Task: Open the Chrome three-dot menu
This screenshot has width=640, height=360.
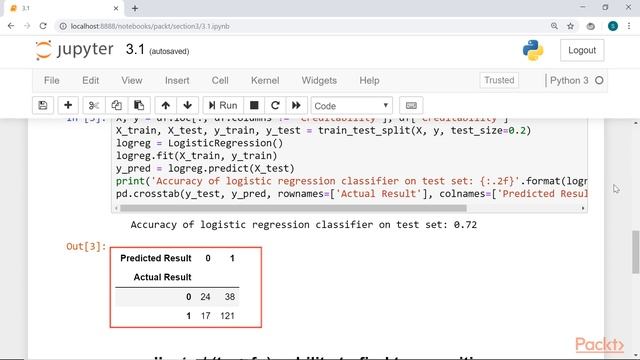Action: (629, 26)
